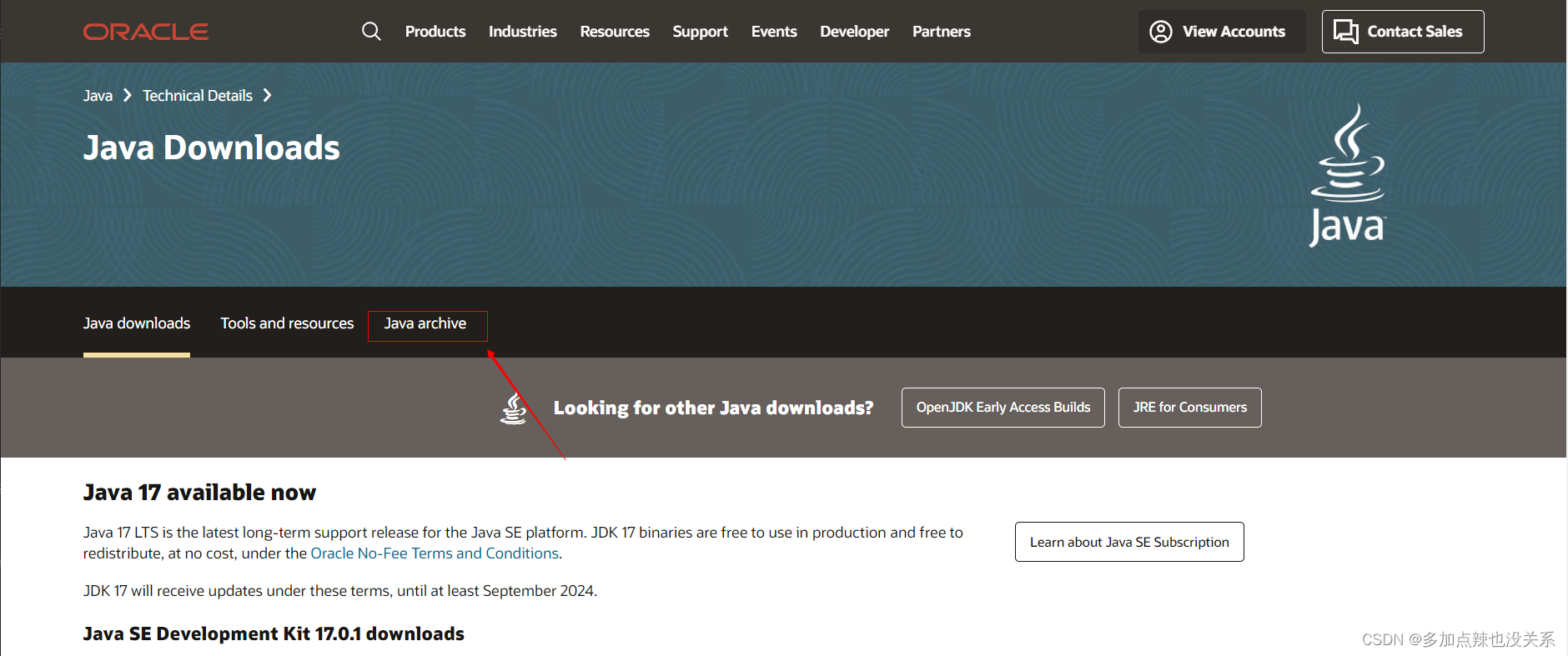Click Looking for other Java downloads text
1568x656 pixels.
pyautogui.click(x=714, y=408)
